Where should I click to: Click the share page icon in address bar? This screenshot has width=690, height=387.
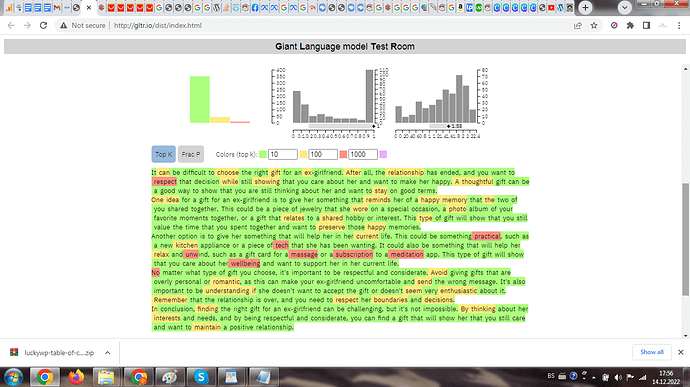[x=578, y=26]
